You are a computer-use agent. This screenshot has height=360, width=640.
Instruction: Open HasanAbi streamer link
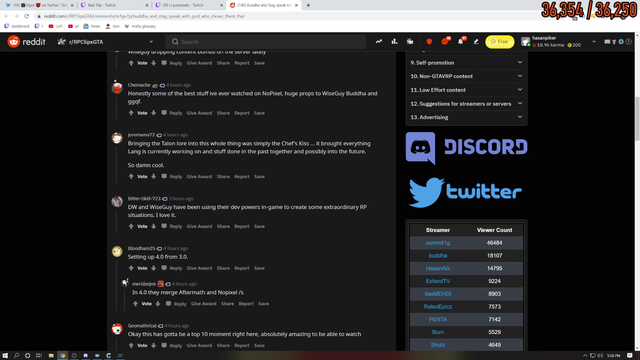438,268
